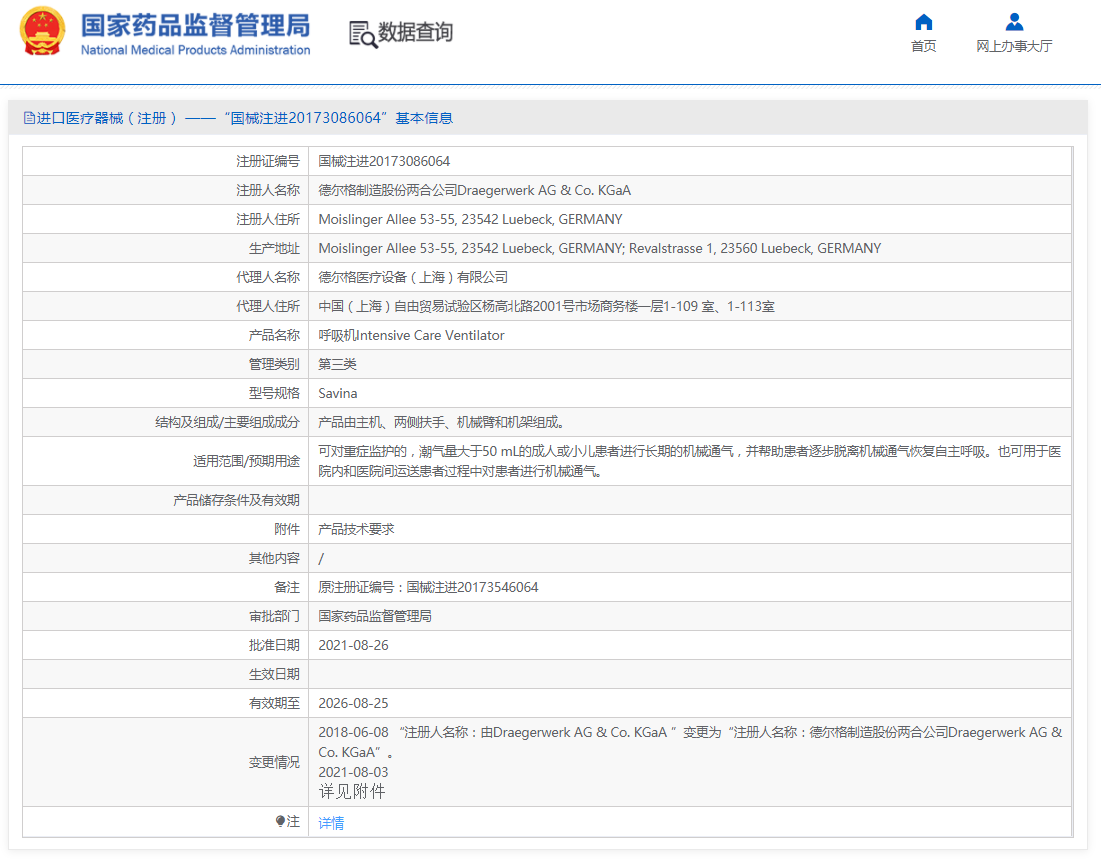This screenshot has width=1101, height=861.
Task: Click approval department value 国家药品监督管理局
Action: click(375, 616)
